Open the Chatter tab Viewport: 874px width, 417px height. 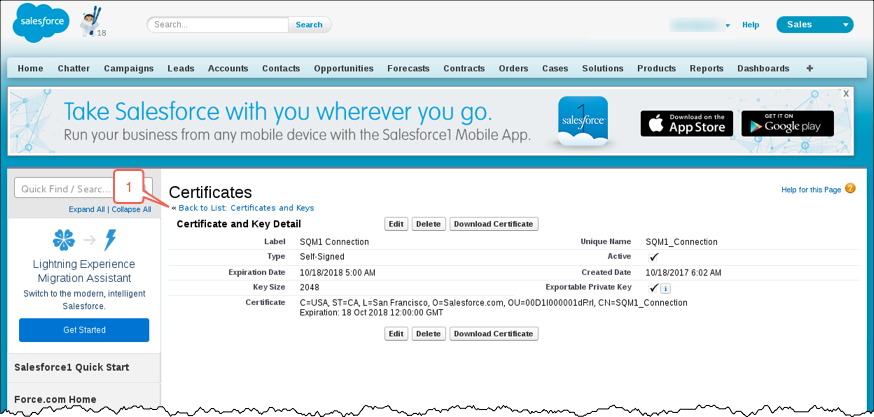(74, 68)
